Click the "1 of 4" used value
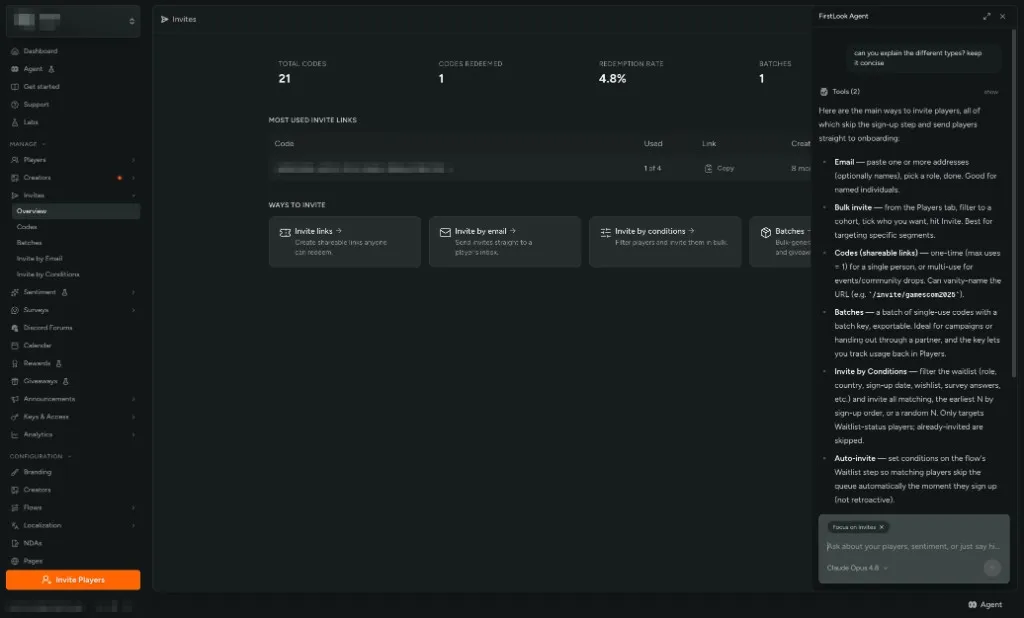Viewport: 1024px width, 618px height. (652, 169)
